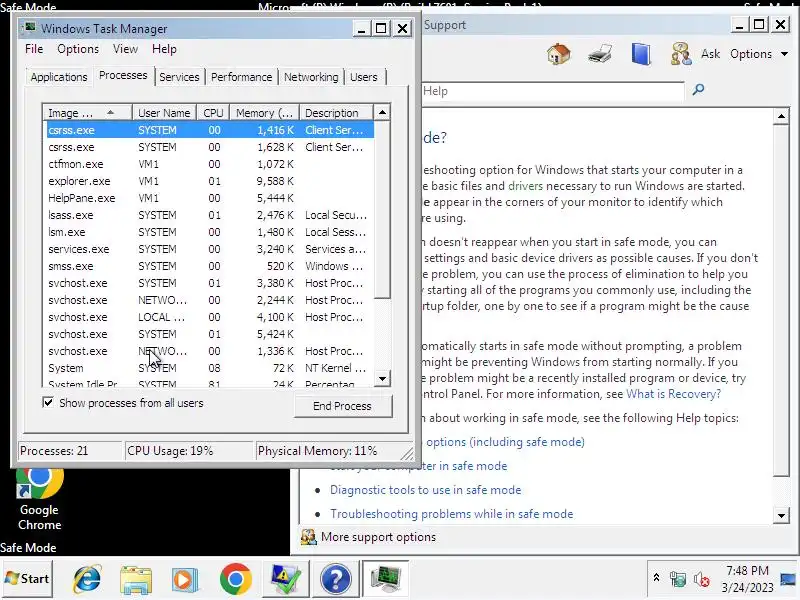Screen dimensions: 800x600
Task: Switch to Task Manager taskbar button
Action: pos(386,580)
